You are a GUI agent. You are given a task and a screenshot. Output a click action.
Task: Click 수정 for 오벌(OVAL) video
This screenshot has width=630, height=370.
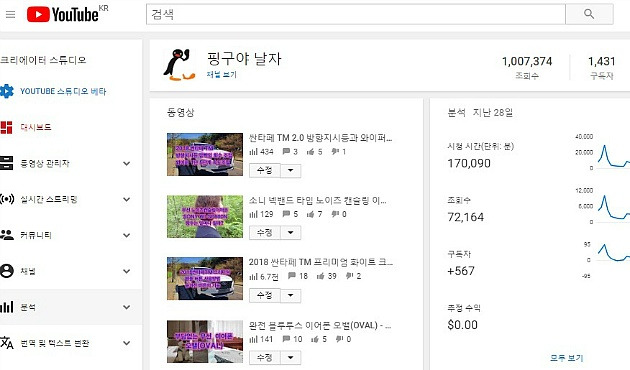pyautogui.click(x=264, y=358)
